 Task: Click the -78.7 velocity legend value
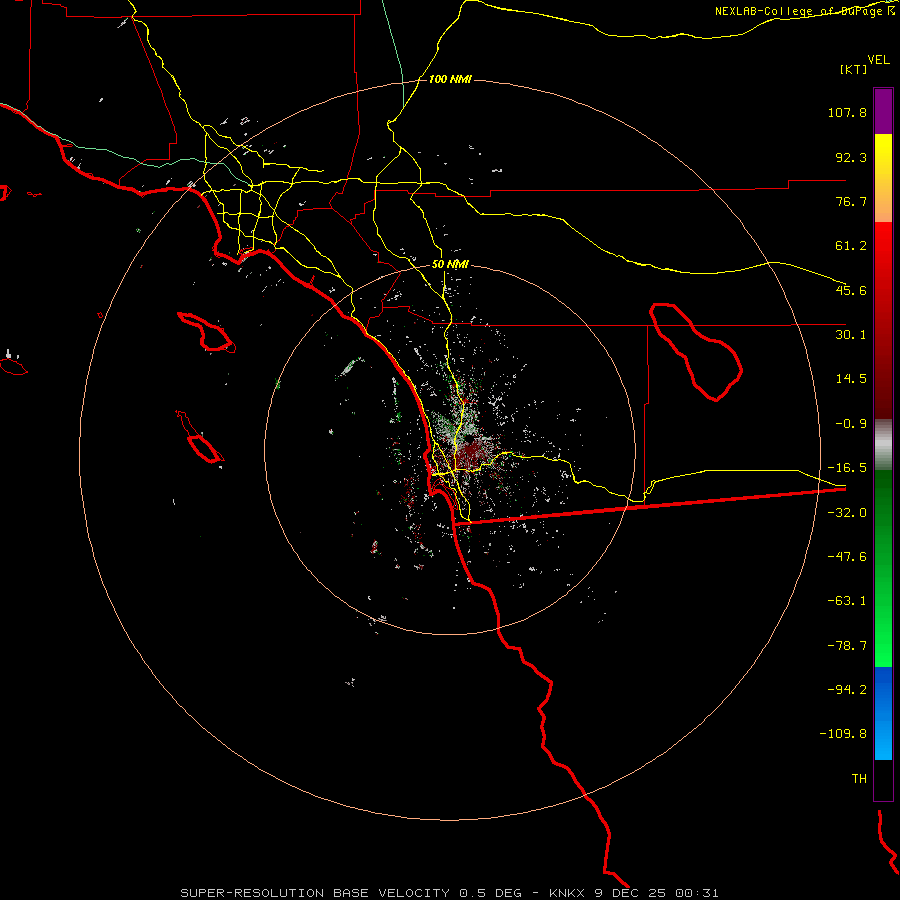tap(847, 646)
